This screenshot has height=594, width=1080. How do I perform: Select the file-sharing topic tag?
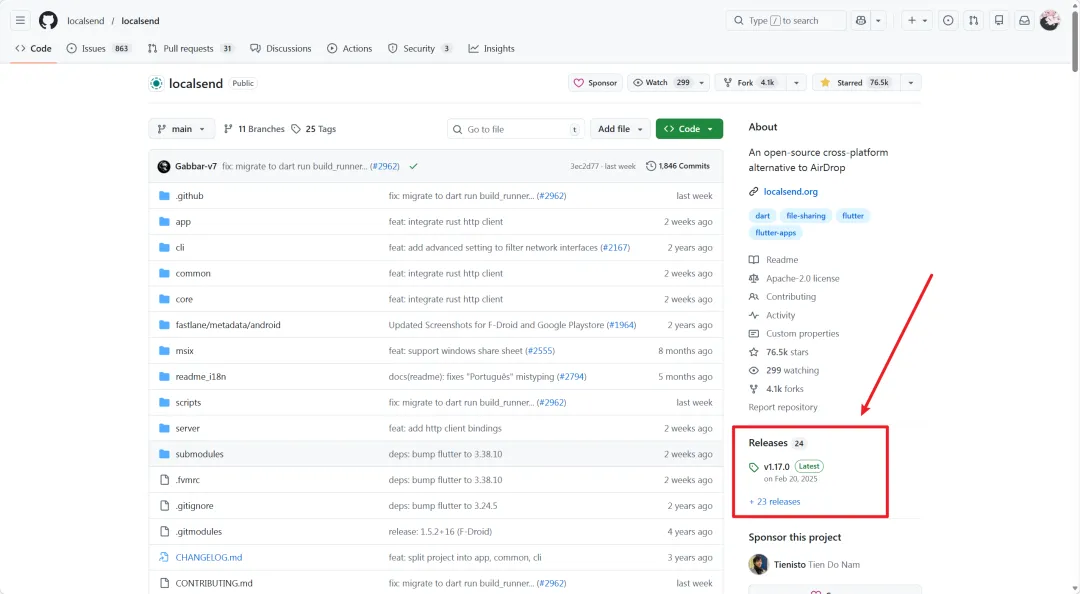(805, 216)
